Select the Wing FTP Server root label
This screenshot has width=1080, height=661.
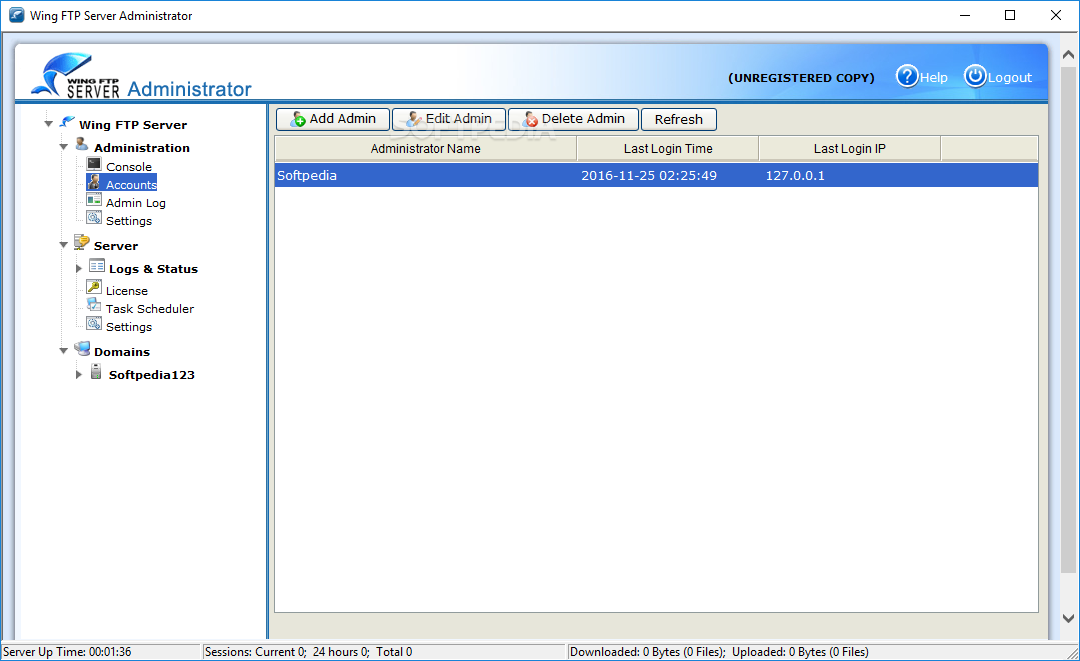(133, 125)
